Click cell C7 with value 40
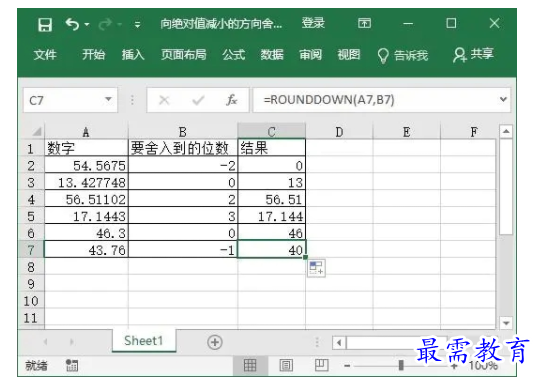This screenshot has width=538, height=382. (271, 250)
